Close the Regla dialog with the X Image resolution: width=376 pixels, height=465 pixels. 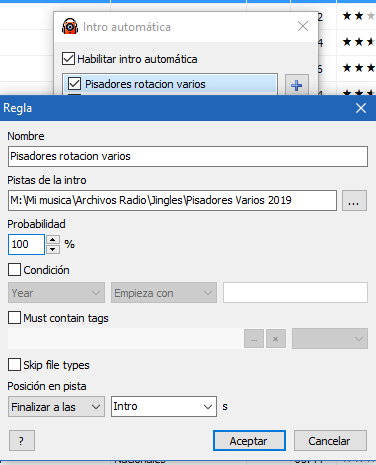tap(361, 108)
